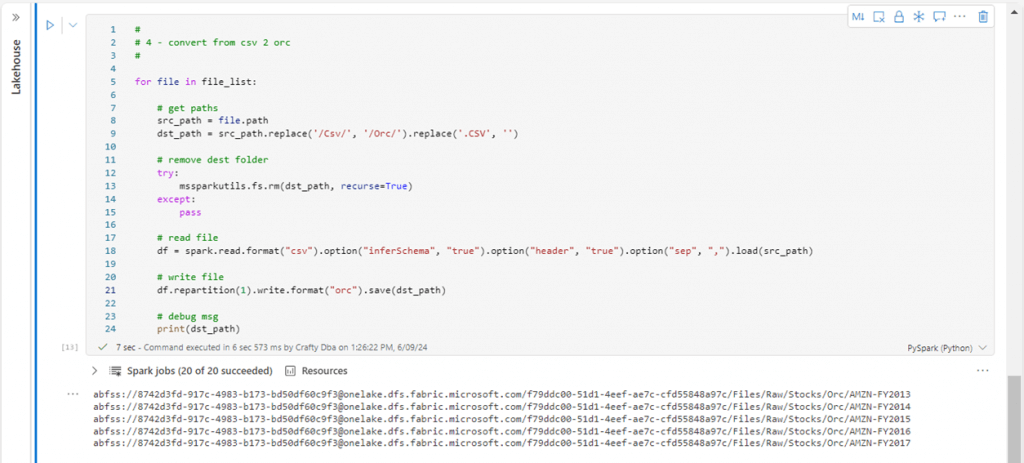Delete the cell with trash icon
This screenshot has width=1024, height=463.
coord(983,16)
